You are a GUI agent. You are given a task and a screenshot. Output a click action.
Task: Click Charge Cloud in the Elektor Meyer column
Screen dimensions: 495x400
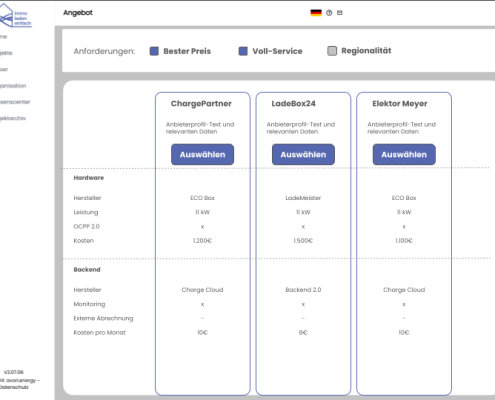coord(404,290)
